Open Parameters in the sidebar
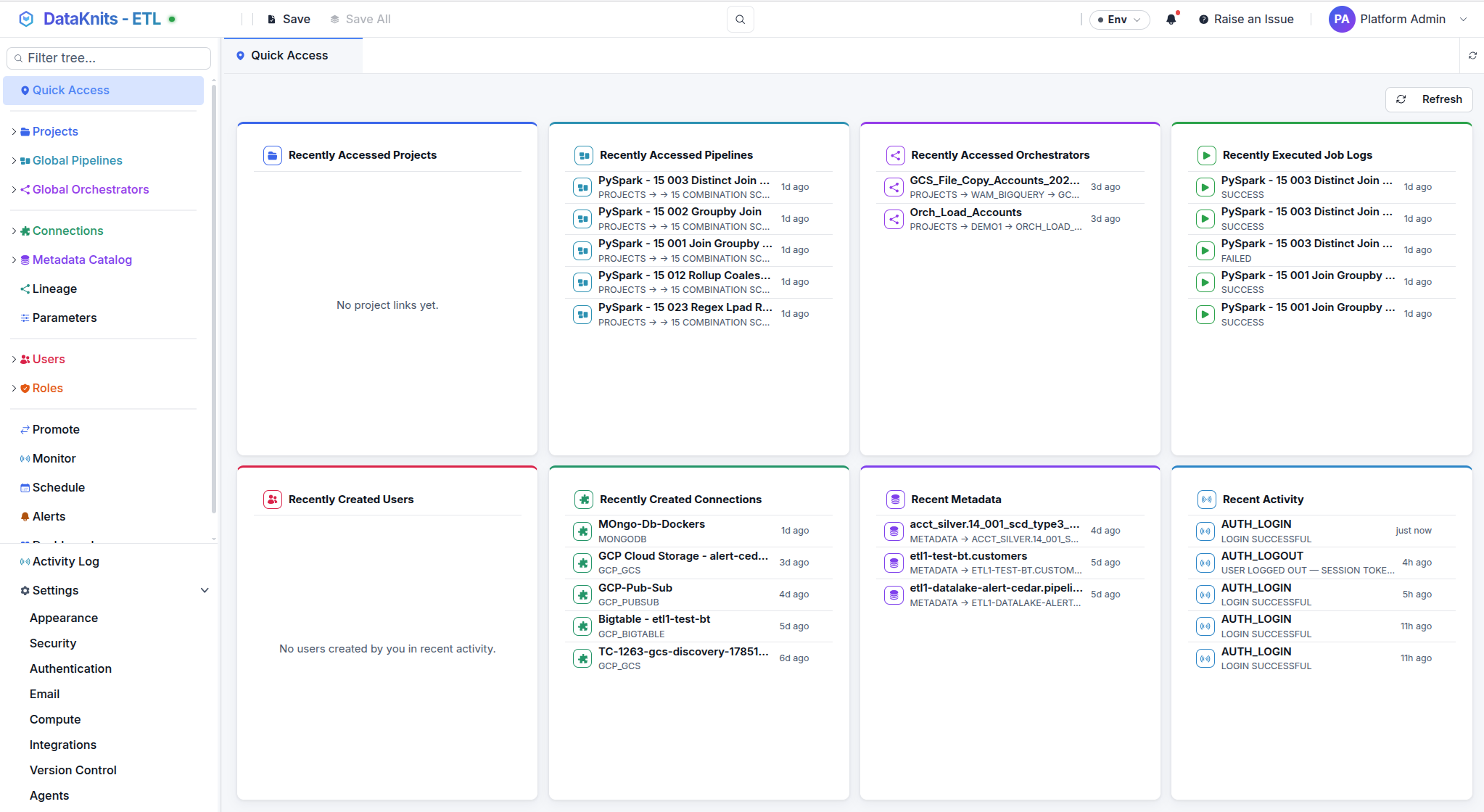This screenshot has width=1484, height=812. click(x=65, y=318)
